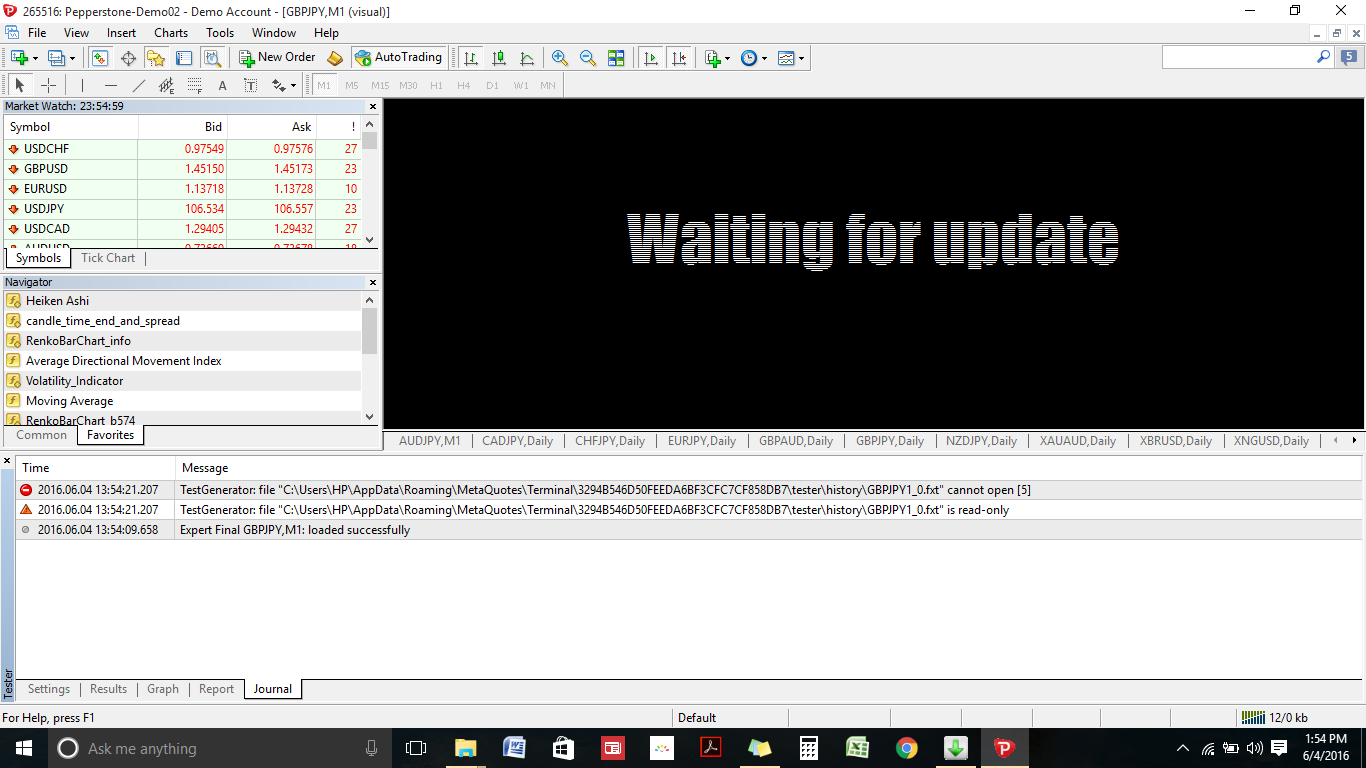The image size is (1366, 768).
Task: Switch timeframe to D1
Action: [492, 85]
